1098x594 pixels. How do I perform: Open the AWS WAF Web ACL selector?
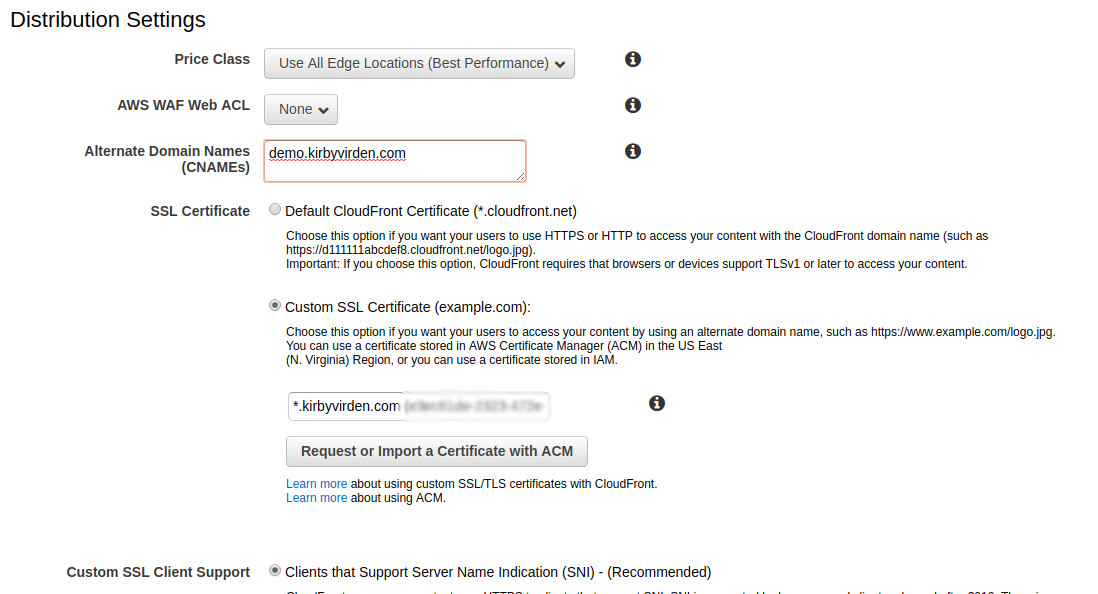click(x=300, y=109)
